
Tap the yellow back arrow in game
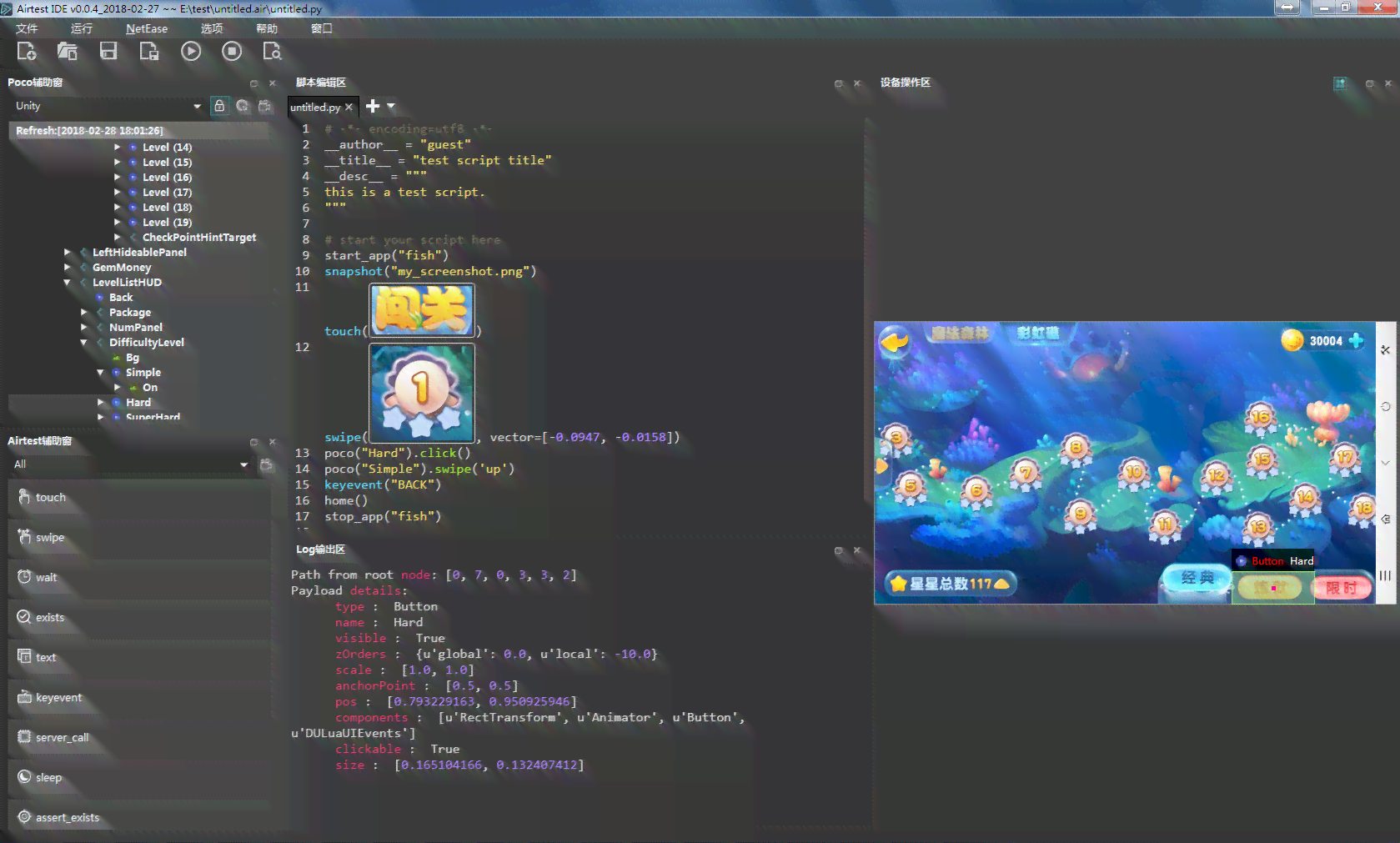coord(895,342)
